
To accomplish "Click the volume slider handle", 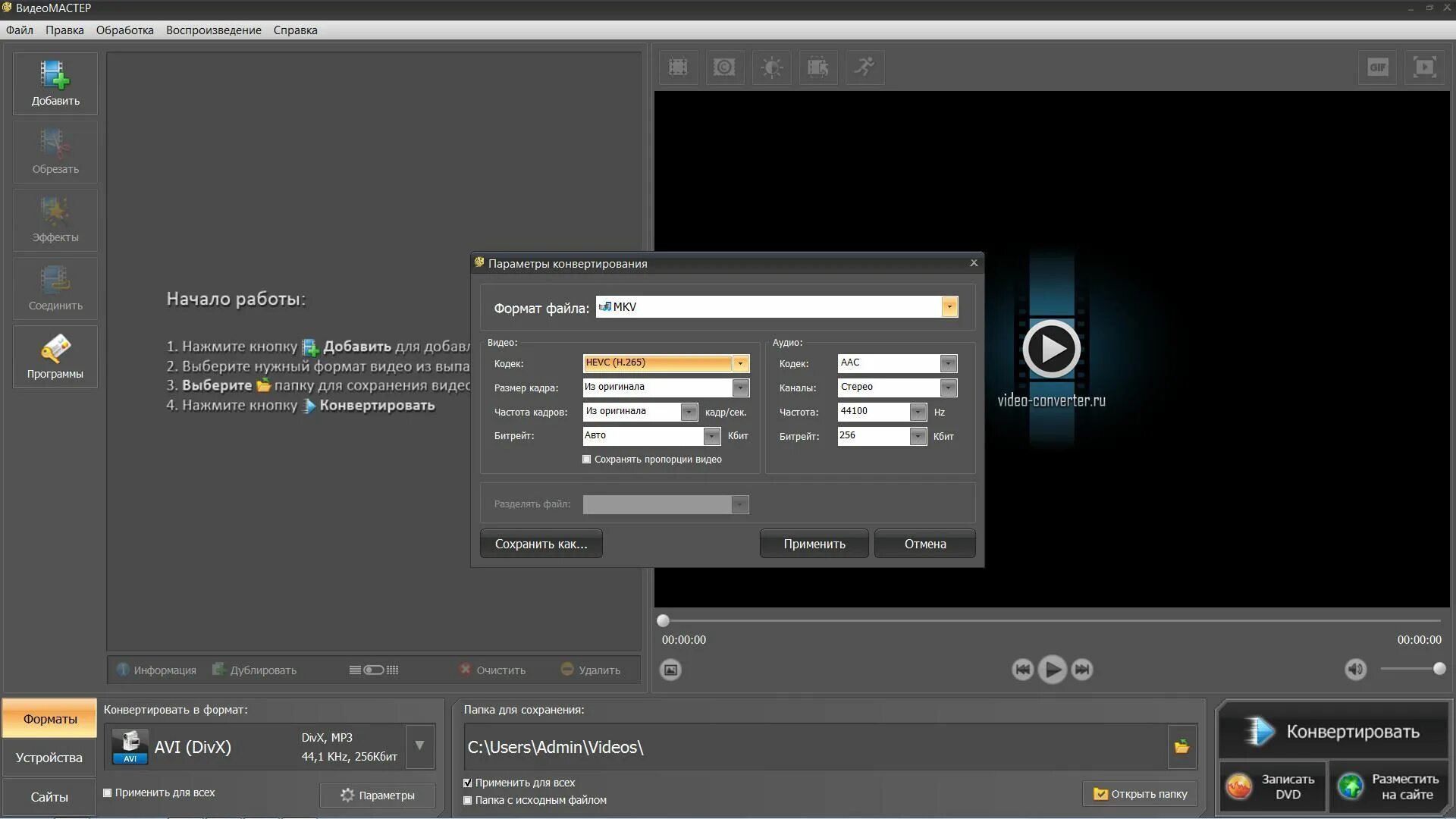I will (1439, 669).
